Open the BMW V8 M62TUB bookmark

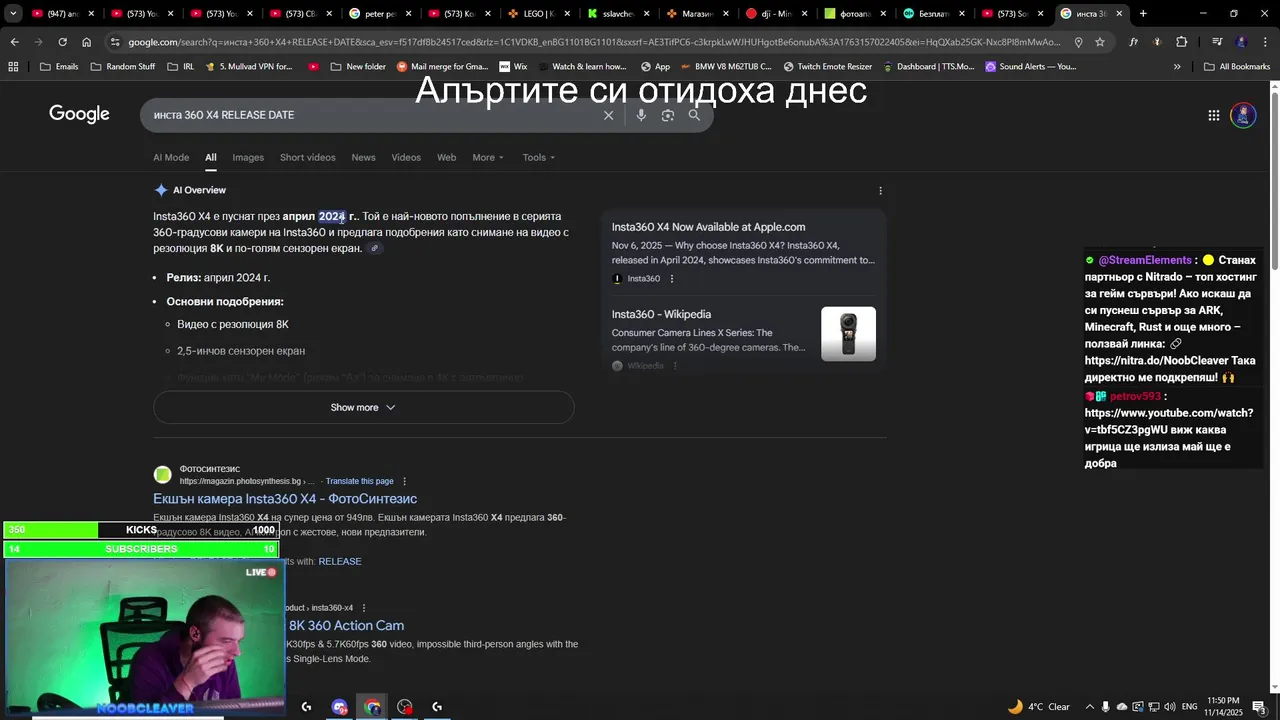tap(729, 66)
